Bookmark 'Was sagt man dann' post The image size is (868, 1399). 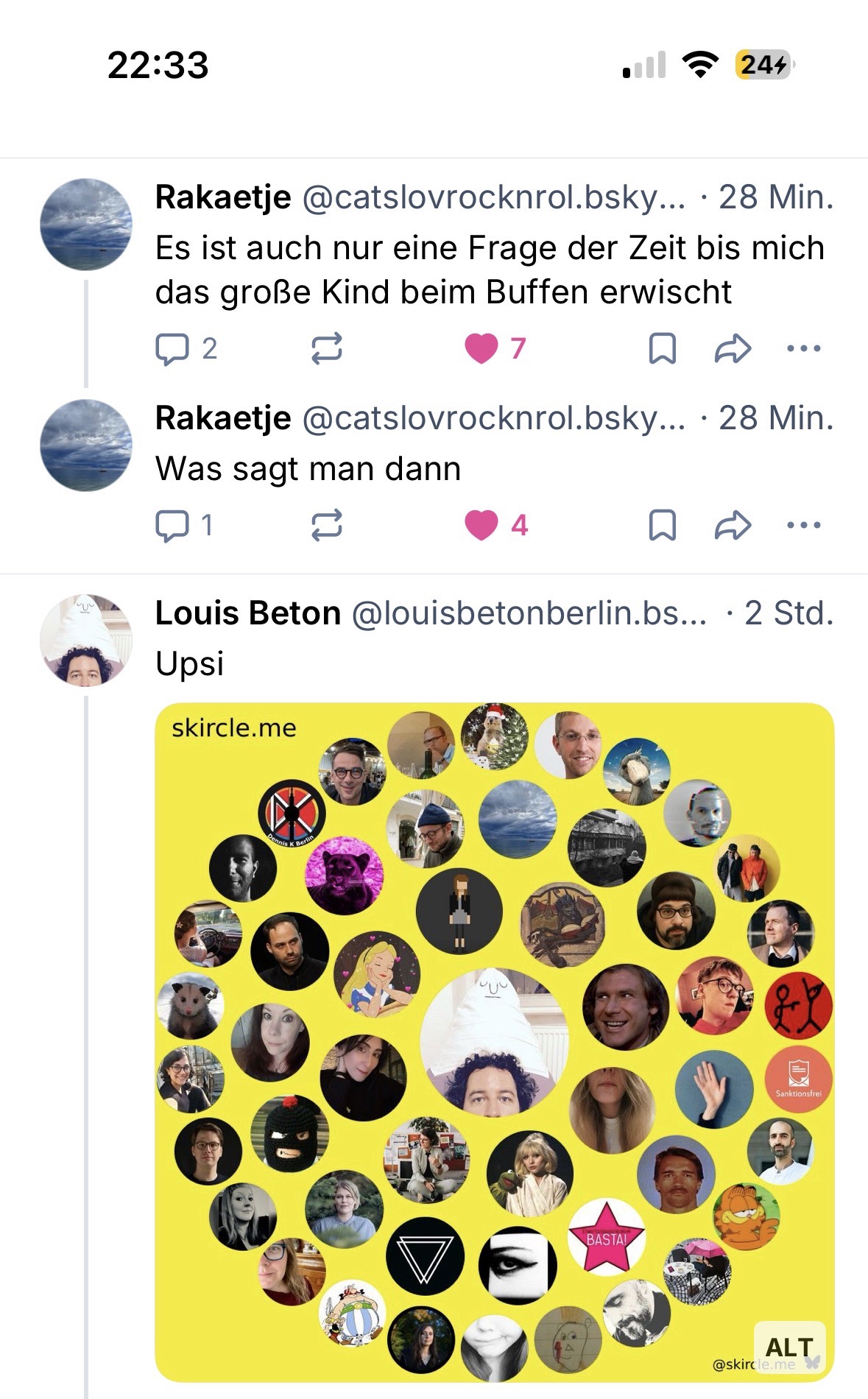[662, 525]
